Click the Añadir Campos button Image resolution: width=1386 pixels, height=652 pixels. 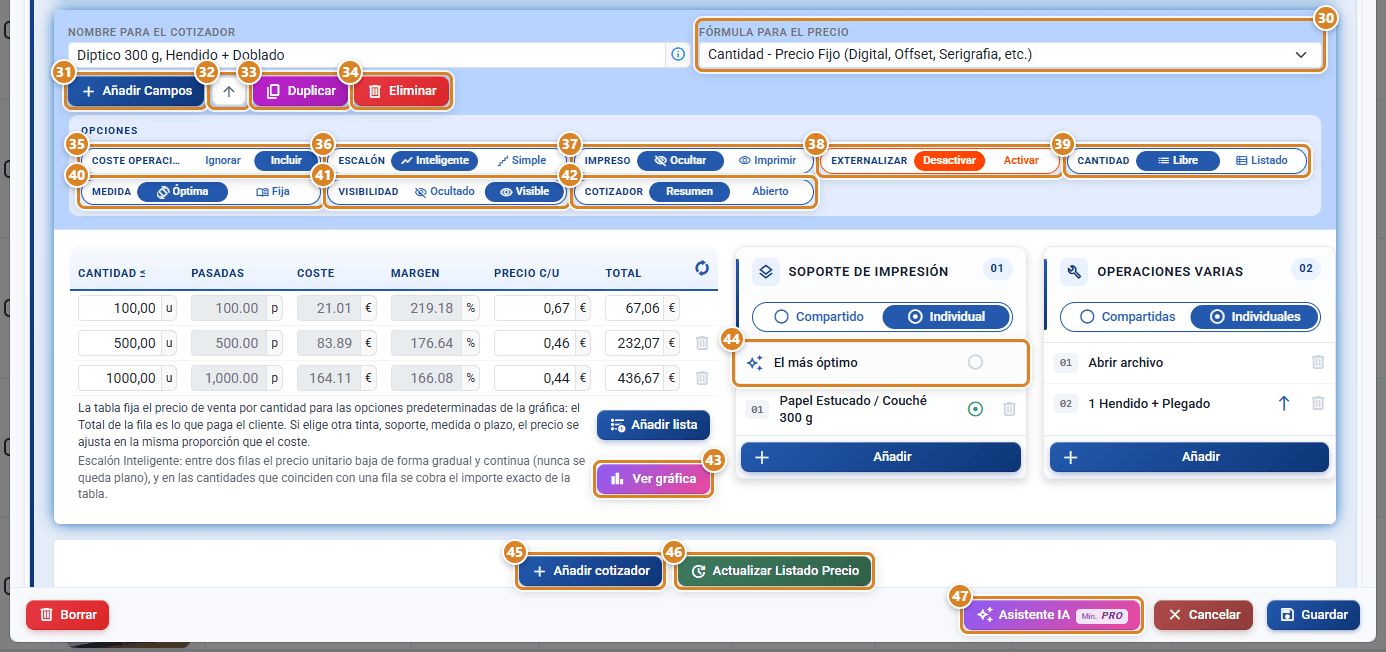tap(137, 91)
